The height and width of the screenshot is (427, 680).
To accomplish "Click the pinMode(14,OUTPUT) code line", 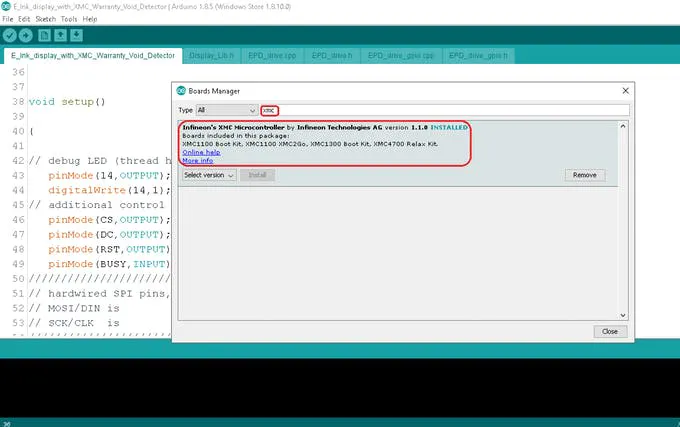I will pyautogui.click(x=109, y=176).
